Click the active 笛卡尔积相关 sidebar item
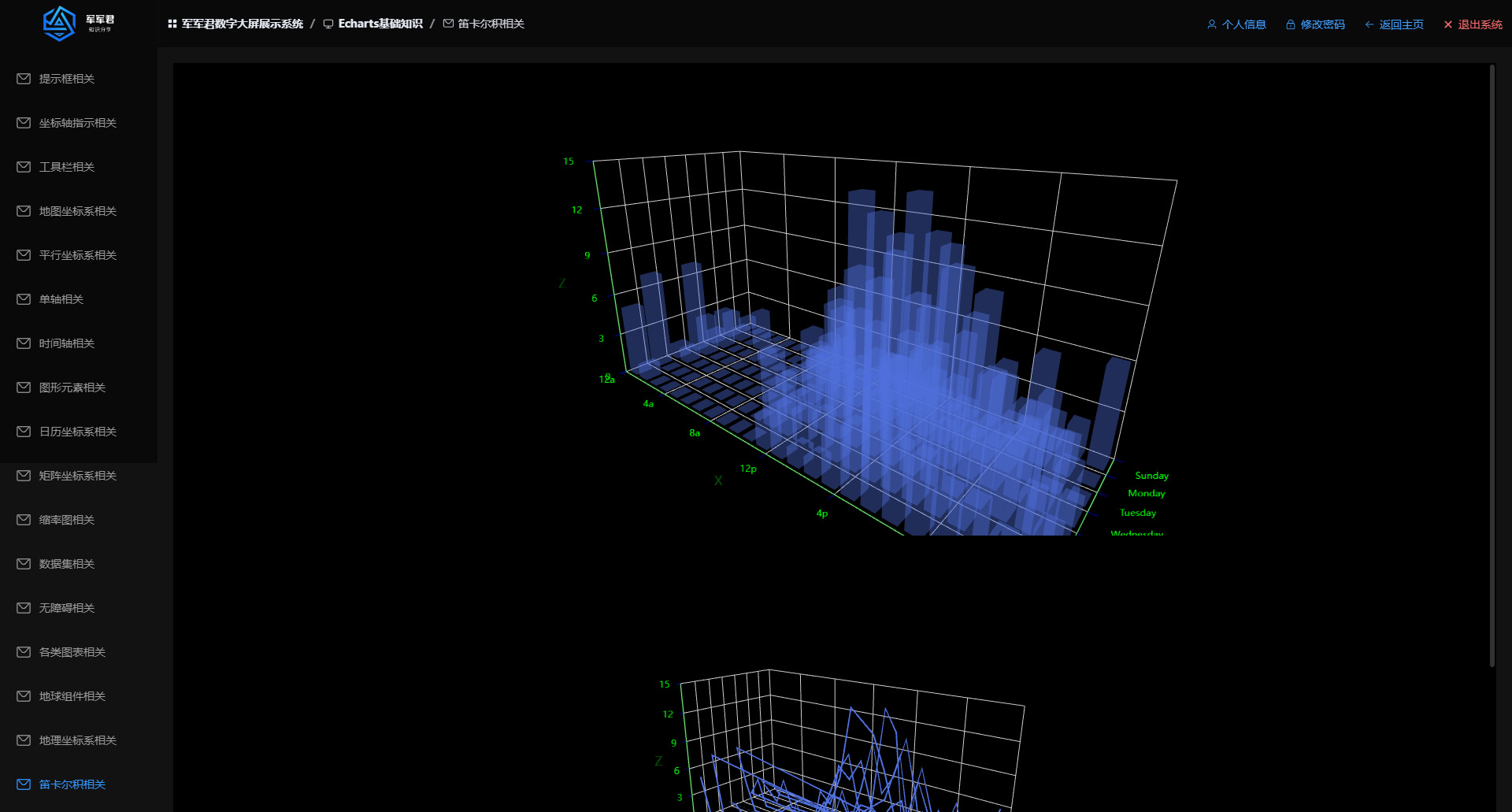Viewport: 1512px width, 812px height. coord(72,784)
